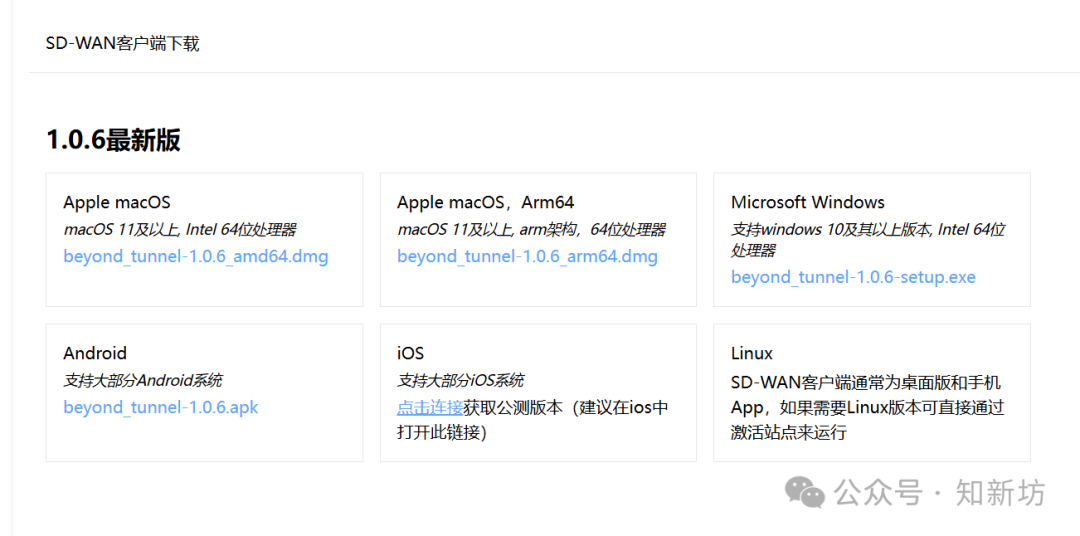Viewport: 1080px width, 536px height.
Task: Click the iOS card title
Action: pos(411,353)
